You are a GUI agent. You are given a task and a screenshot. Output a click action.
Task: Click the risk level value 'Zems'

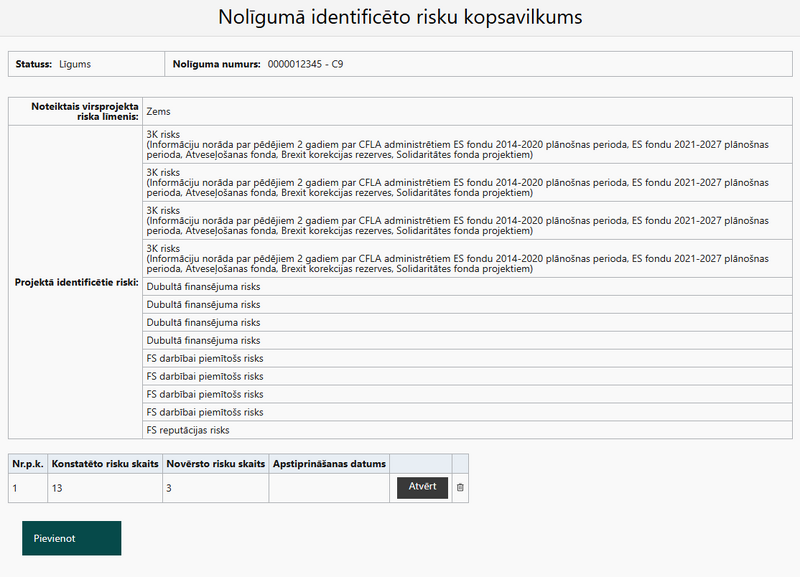(158, 113)
